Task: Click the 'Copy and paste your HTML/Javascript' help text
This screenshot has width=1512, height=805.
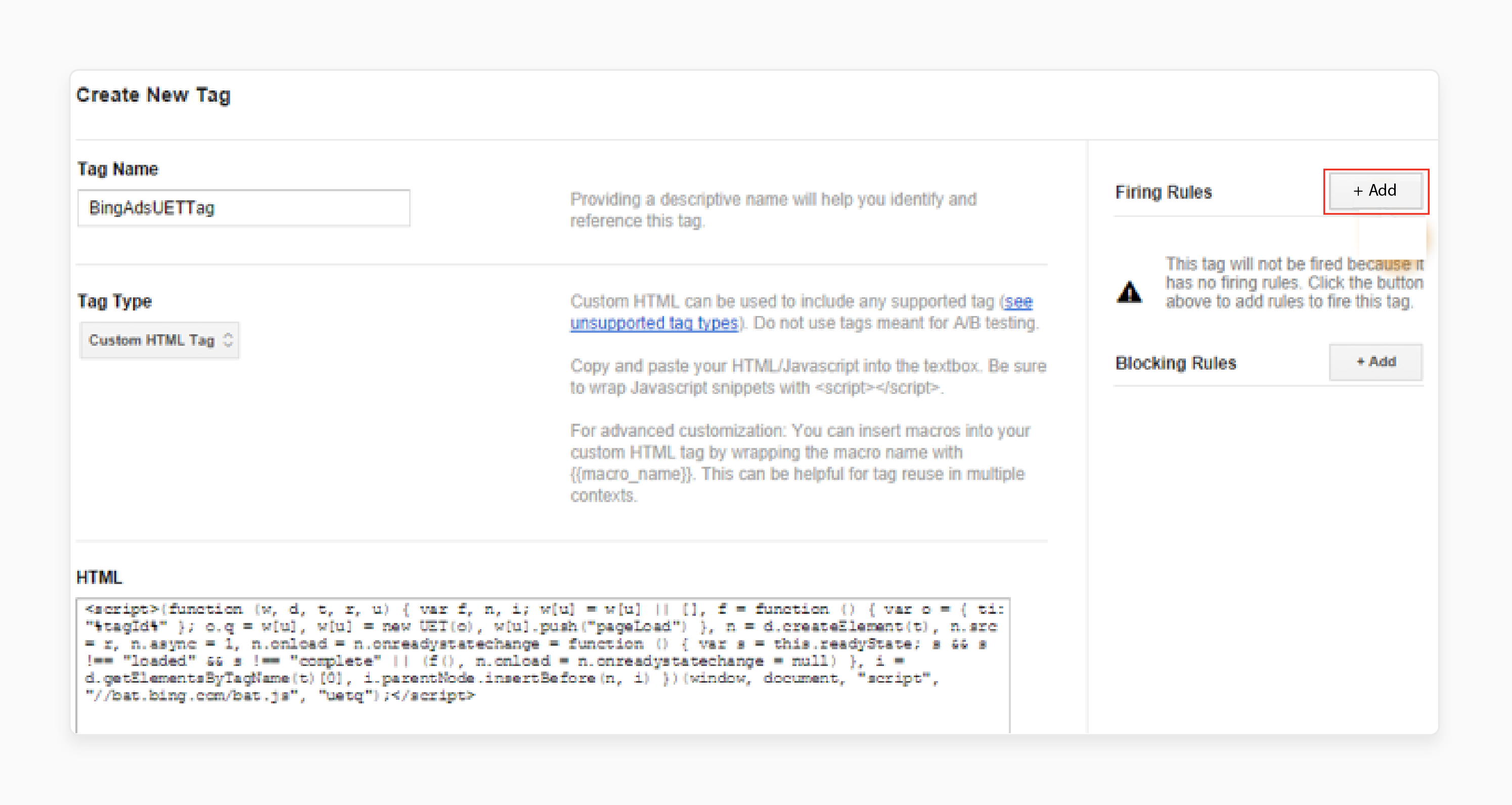Action: point(808,377)
